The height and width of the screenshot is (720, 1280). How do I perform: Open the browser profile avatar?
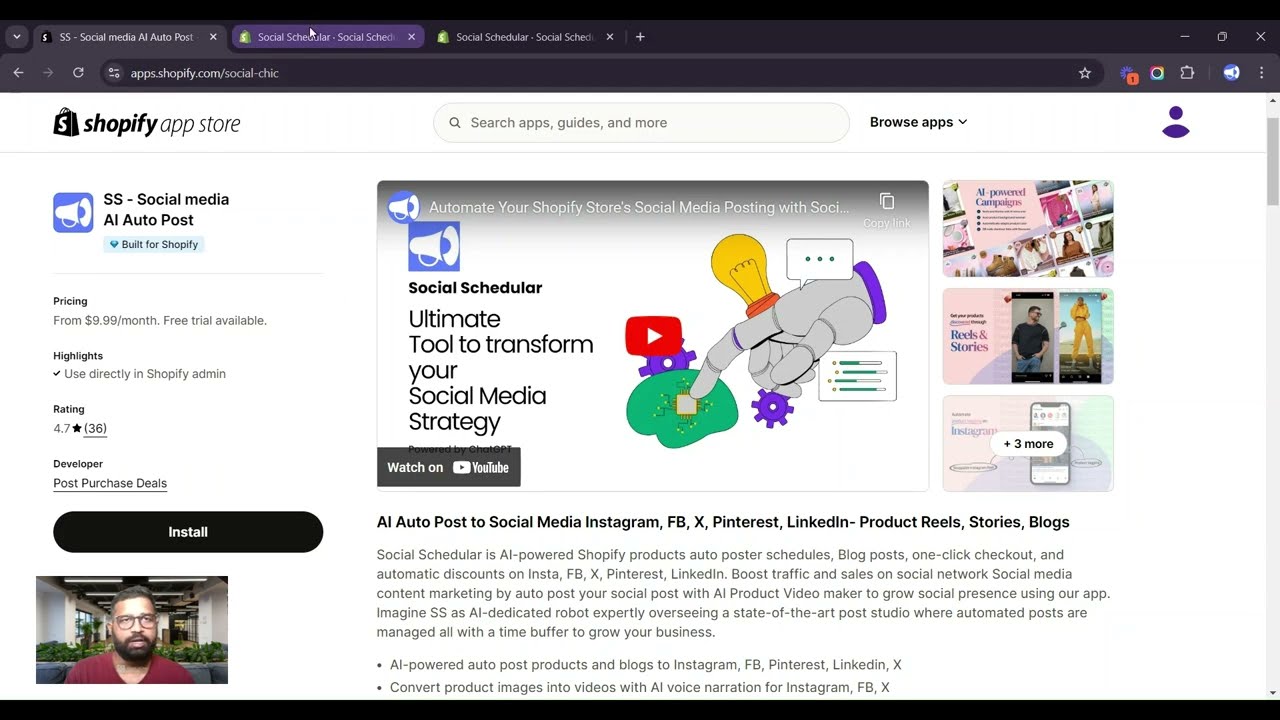click(x=1231, y=73)
